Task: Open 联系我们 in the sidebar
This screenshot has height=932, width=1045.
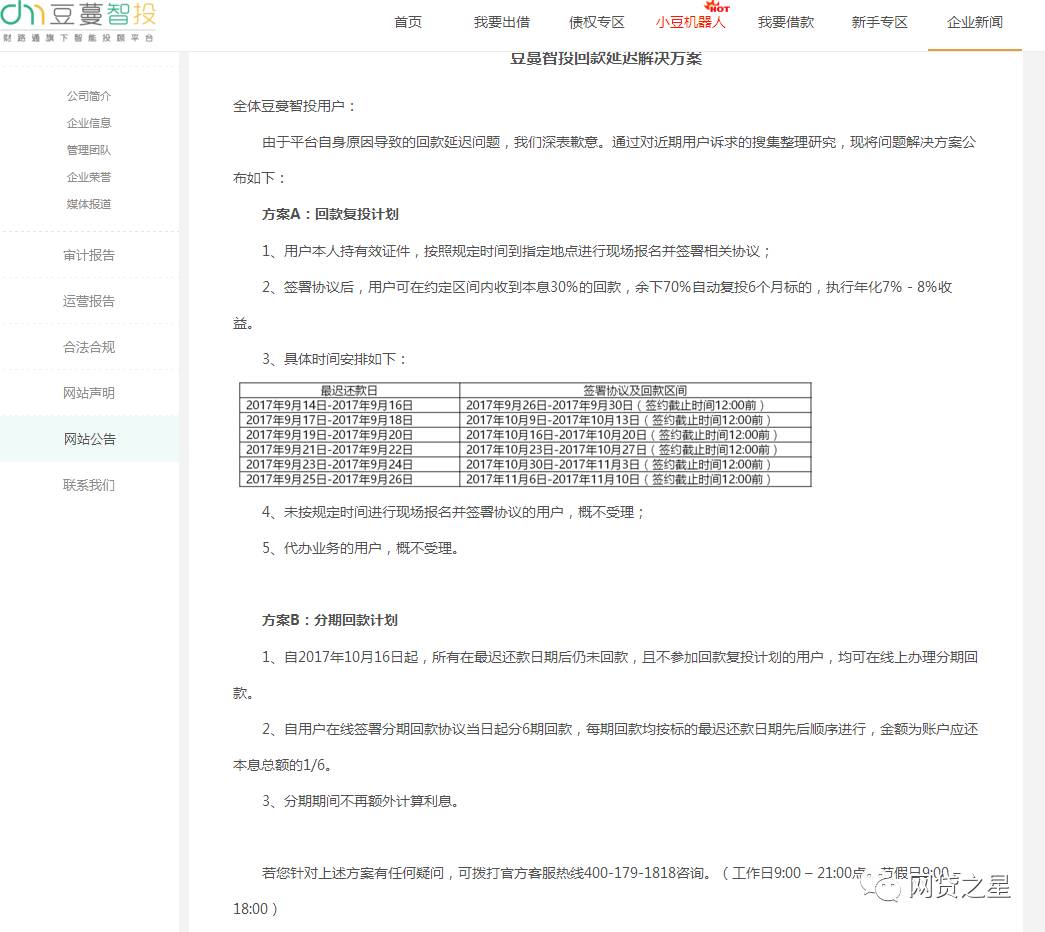Action: point(89,485)
